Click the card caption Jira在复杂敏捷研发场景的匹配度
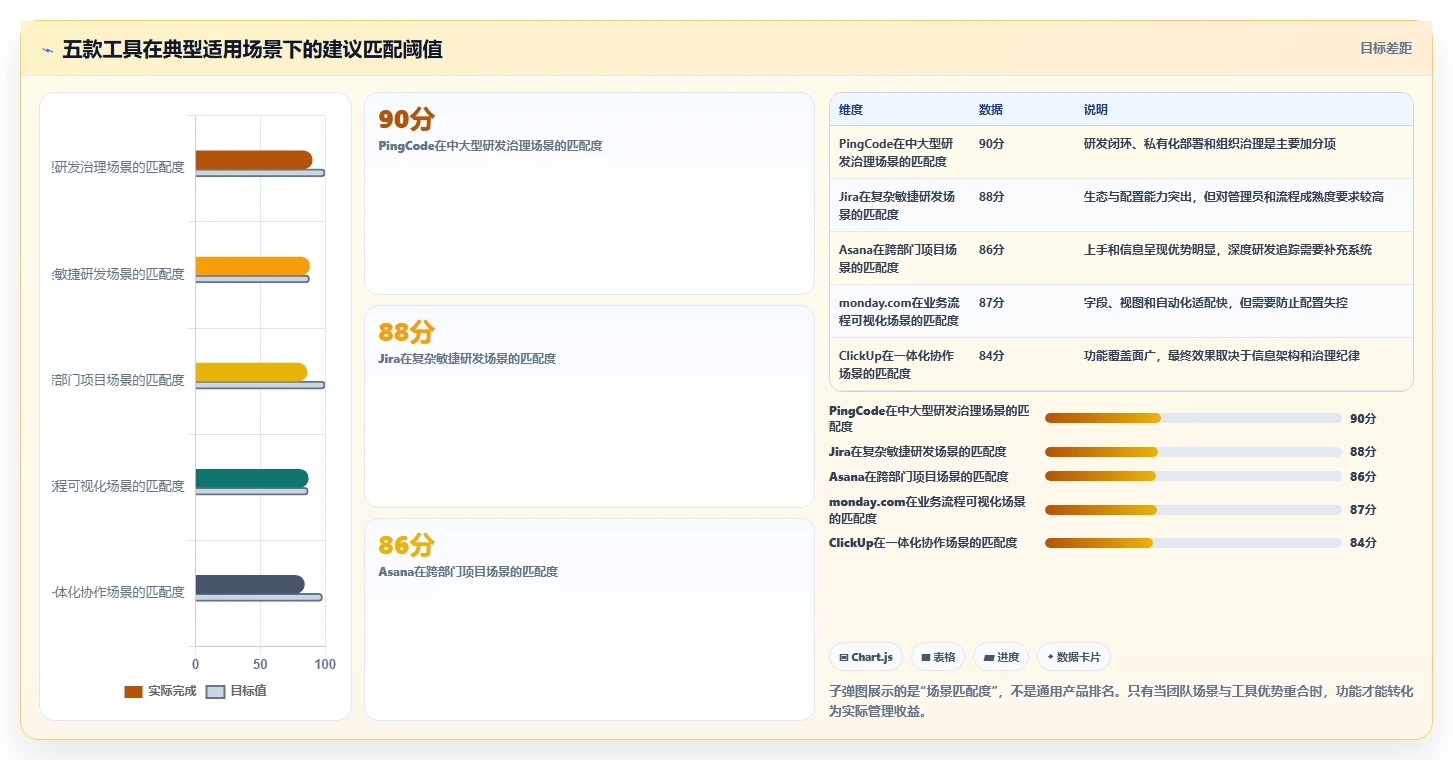This screenshot has height=760, width=1453. pos(467,358)
